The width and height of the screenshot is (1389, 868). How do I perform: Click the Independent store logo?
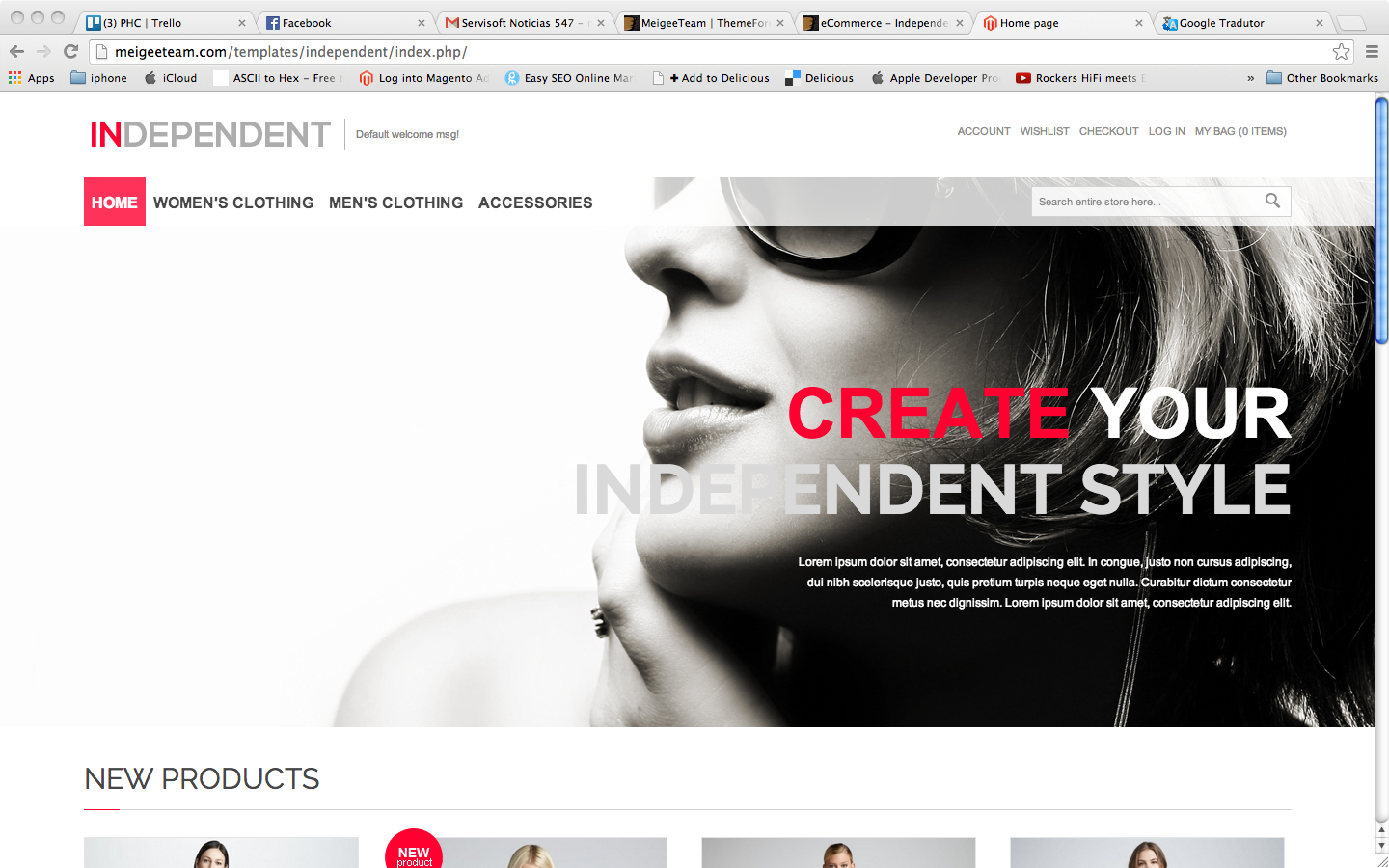(x=210, y=134)
